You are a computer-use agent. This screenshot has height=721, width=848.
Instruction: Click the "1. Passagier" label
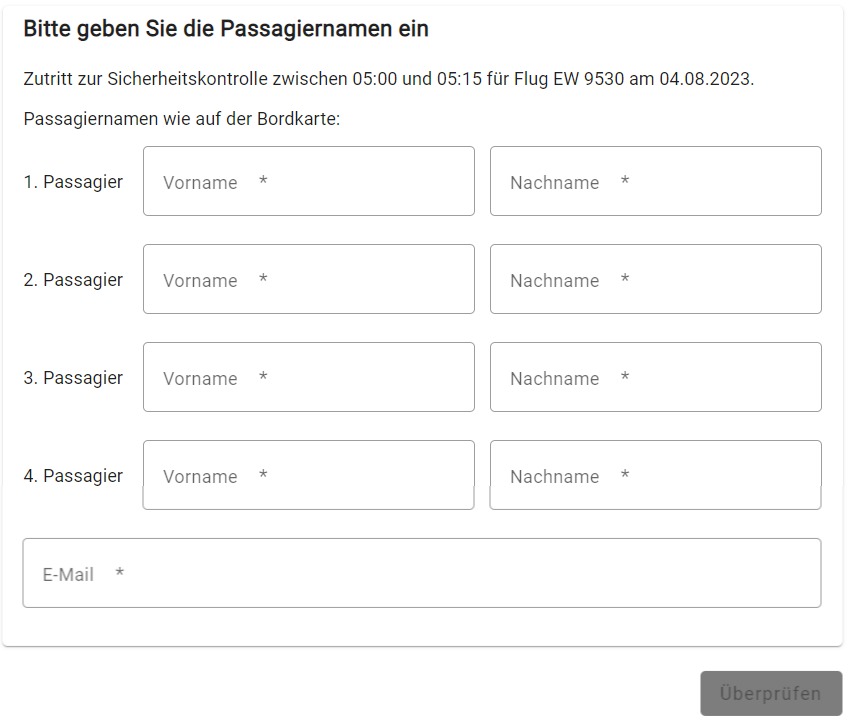[73, 182]
